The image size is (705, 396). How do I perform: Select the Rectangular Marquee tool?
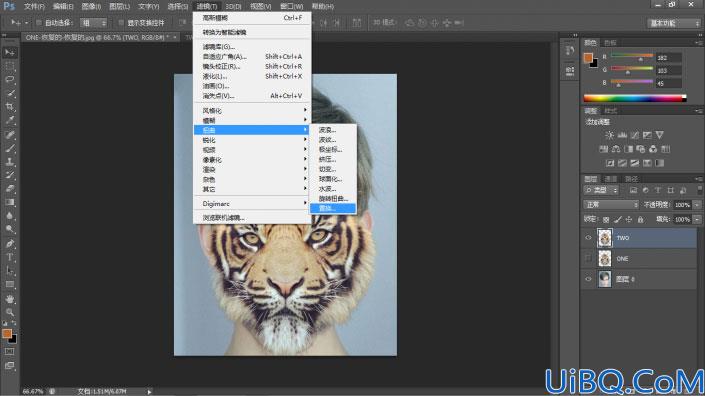pos(9,67)
